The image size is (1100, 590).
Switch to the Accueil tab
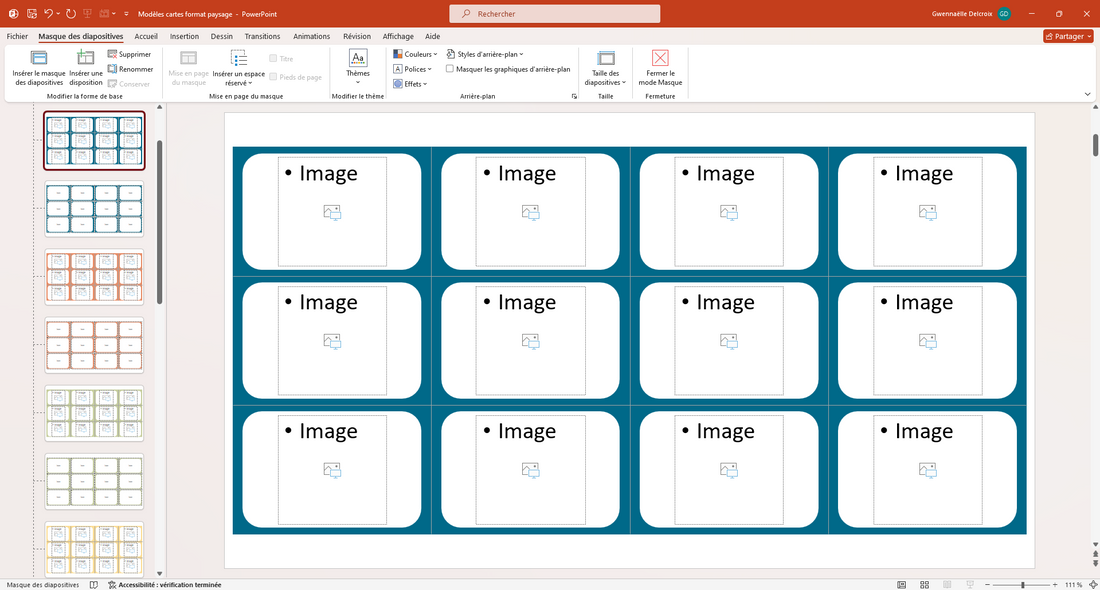(146, 36)
